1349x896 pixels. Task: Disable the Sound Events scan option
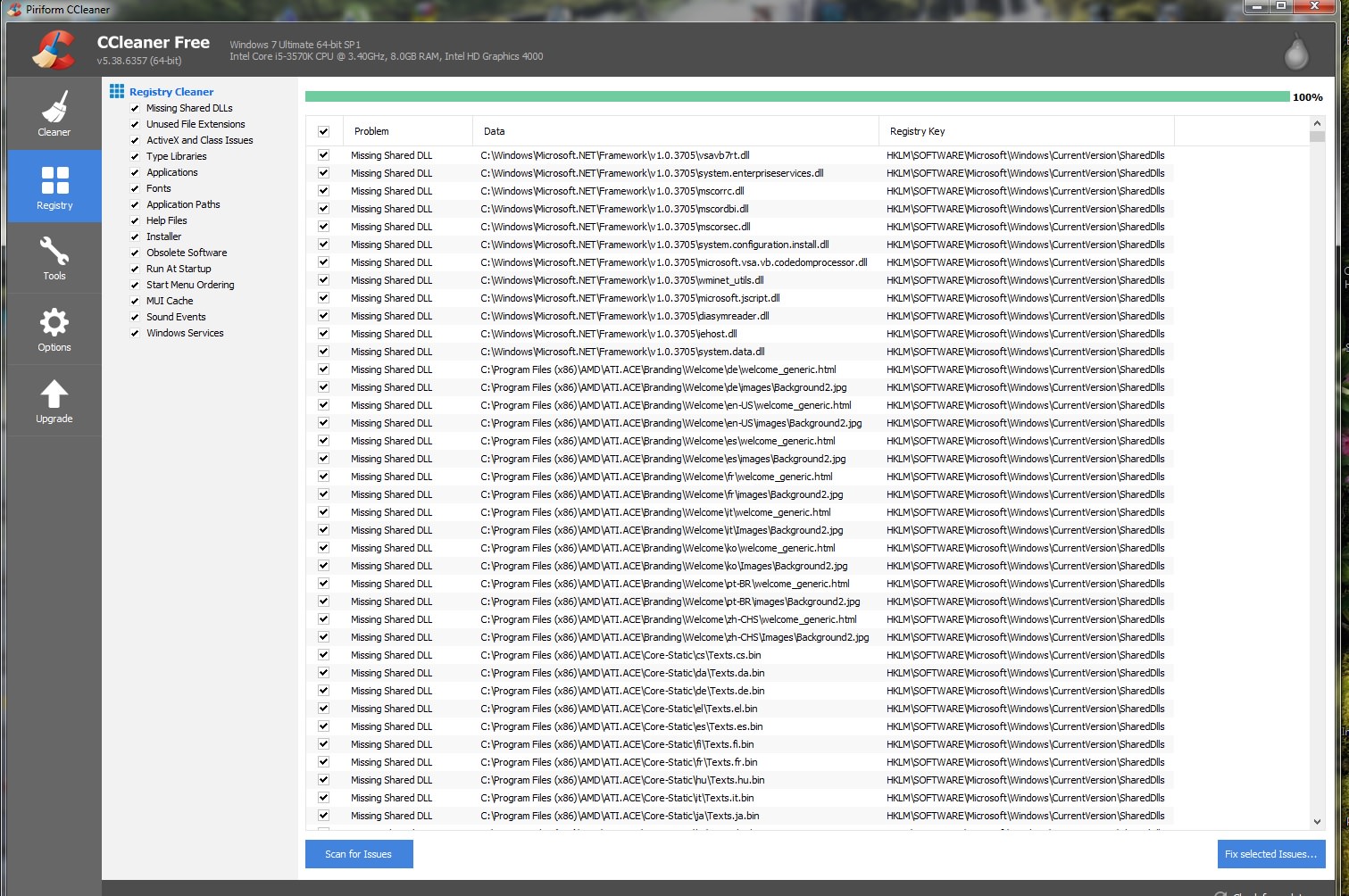point(135,318)
